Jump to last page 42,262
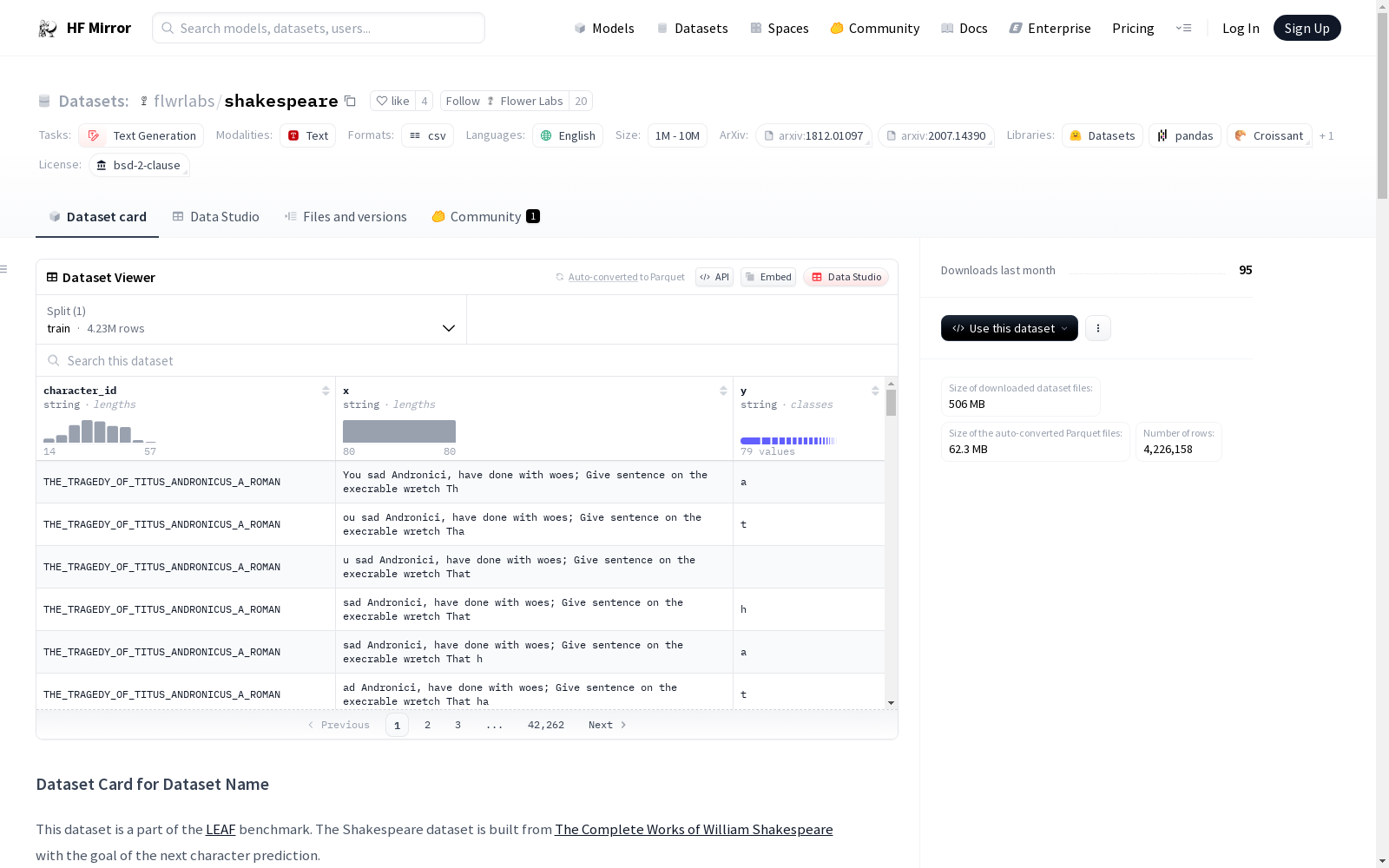Viewport: 1389px width, 868px height. [x=546, y=725]
